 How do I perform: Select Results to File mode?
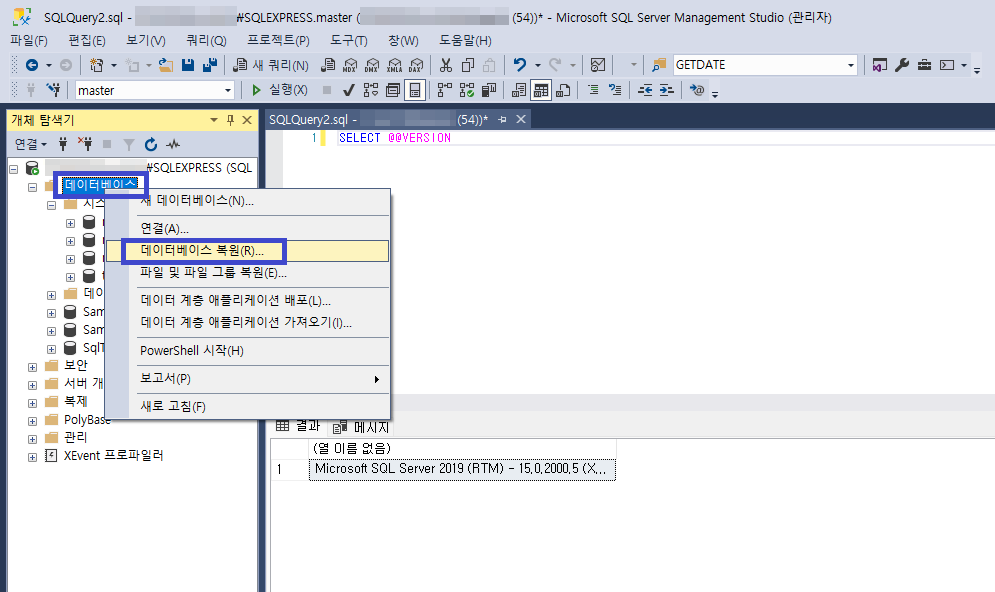[x=563, y=90]
